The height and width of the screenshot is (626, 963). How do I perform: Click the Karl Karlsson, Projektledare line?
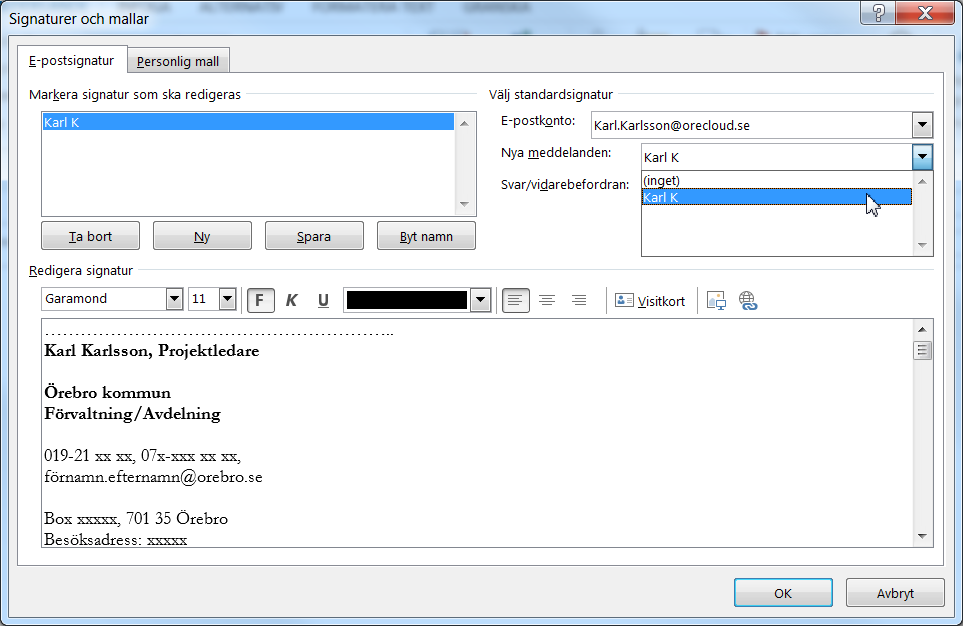click(152, 351)
